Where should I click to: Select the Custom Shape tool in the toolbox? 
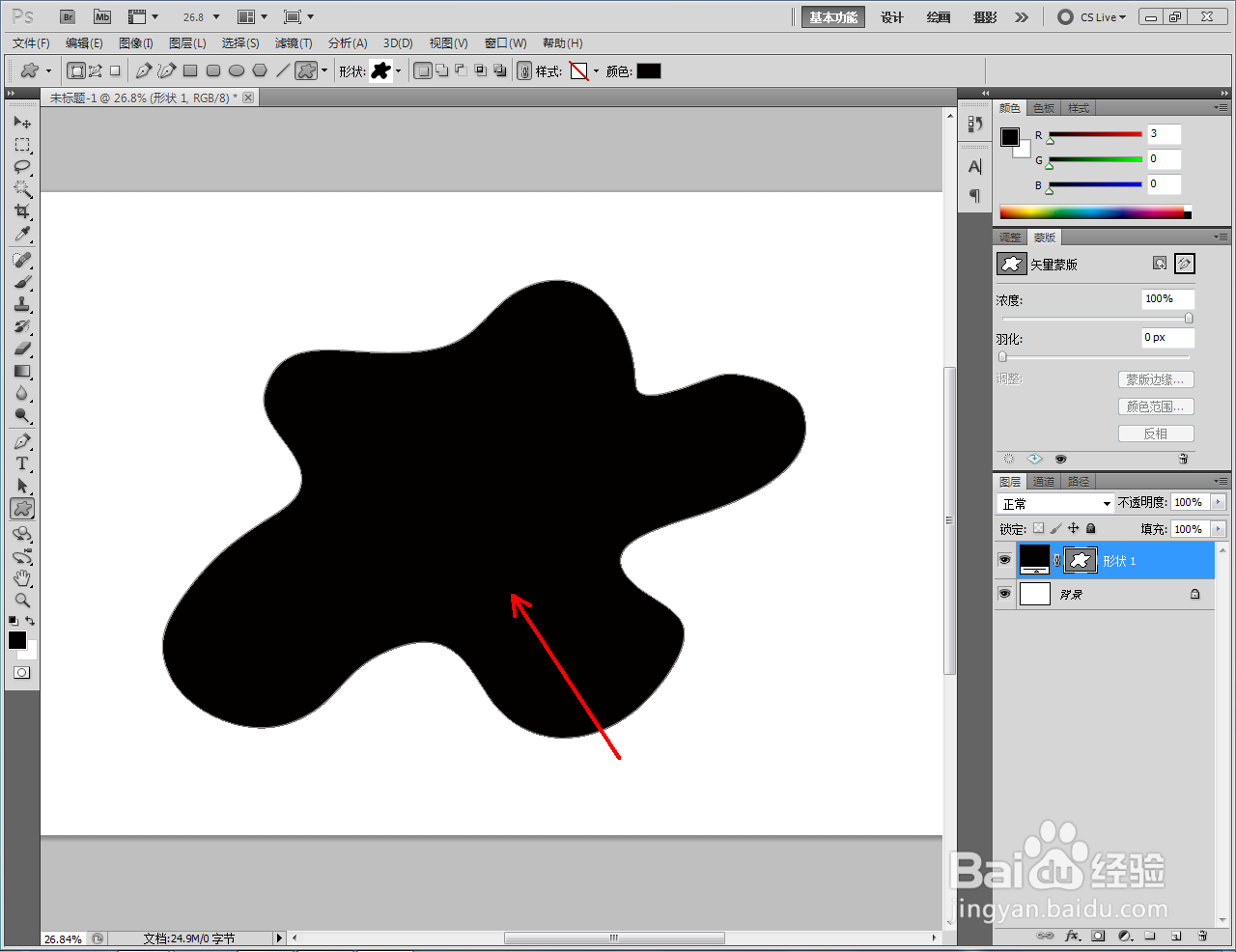[22, 509]
